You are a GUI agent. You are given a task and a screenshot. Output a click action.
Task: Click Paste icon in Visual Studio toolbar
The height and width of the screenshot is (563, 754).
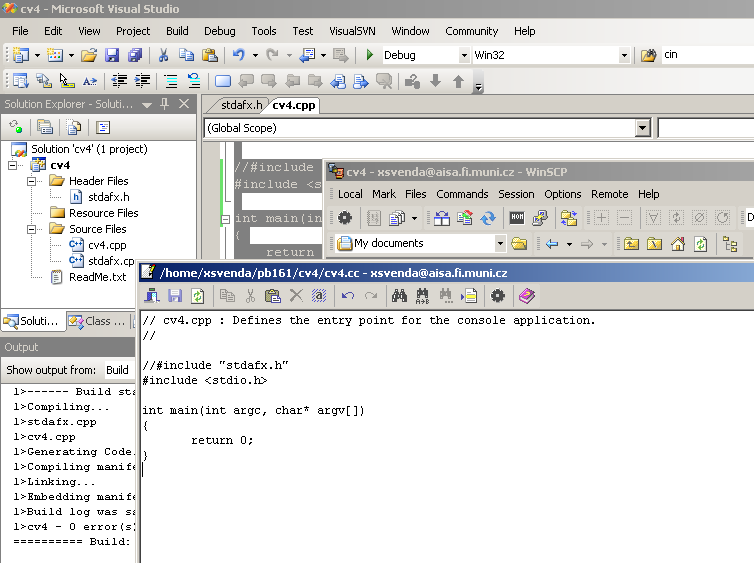210,55
